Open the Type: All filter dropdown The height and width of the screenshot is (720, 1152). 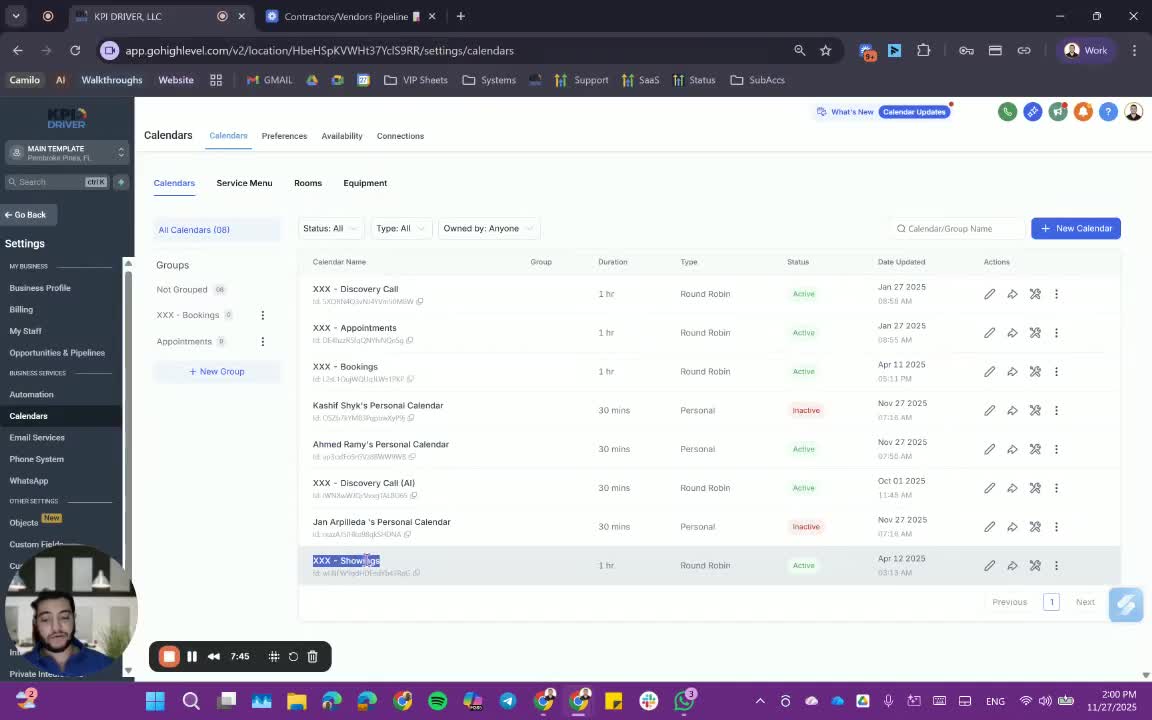(x=401, y=228)
